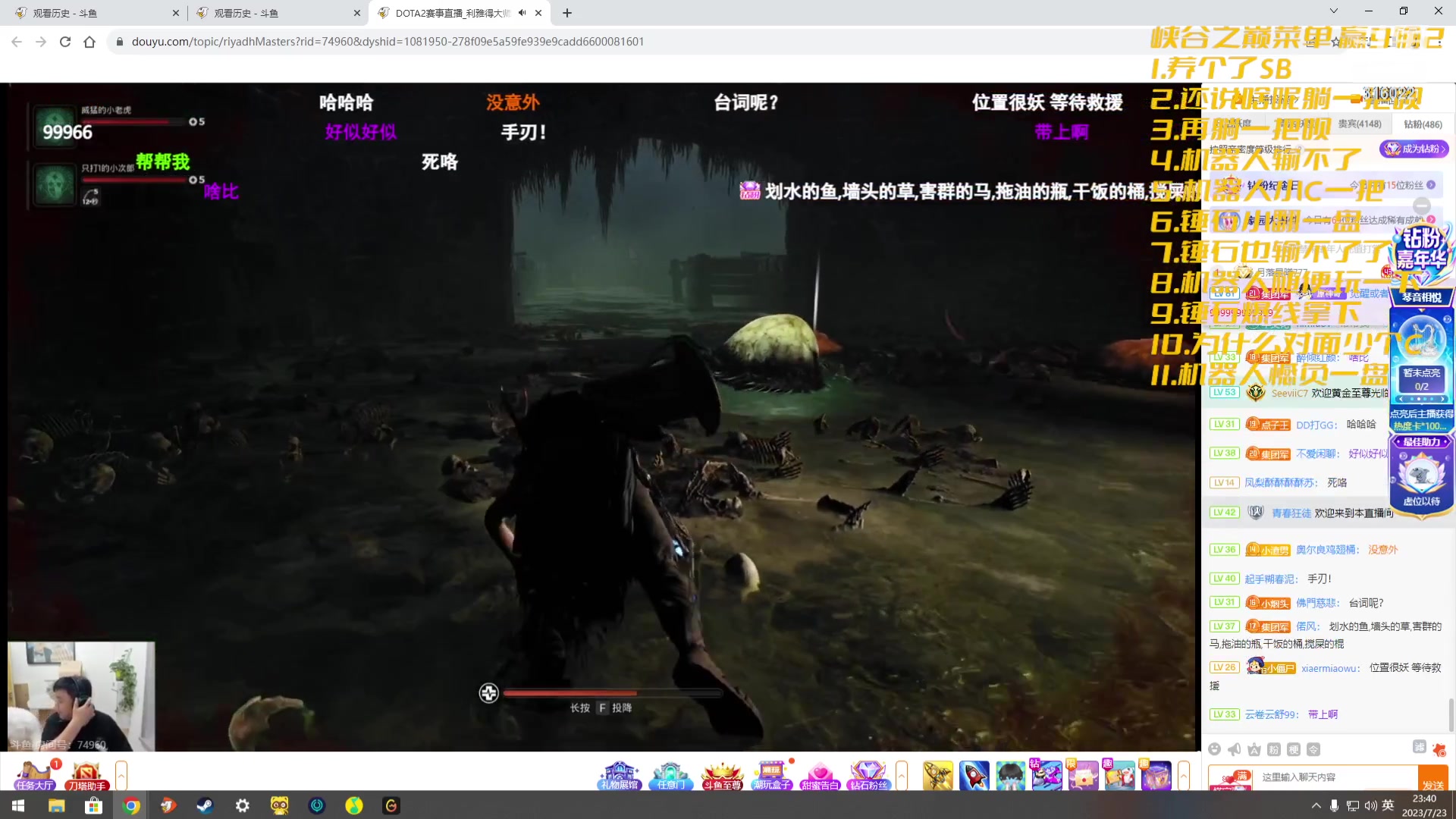Open the 刀塔助手 Dota assistant icon
Image resolution: width=1456 pixels, height=819 pixels.
click(86, 775)
